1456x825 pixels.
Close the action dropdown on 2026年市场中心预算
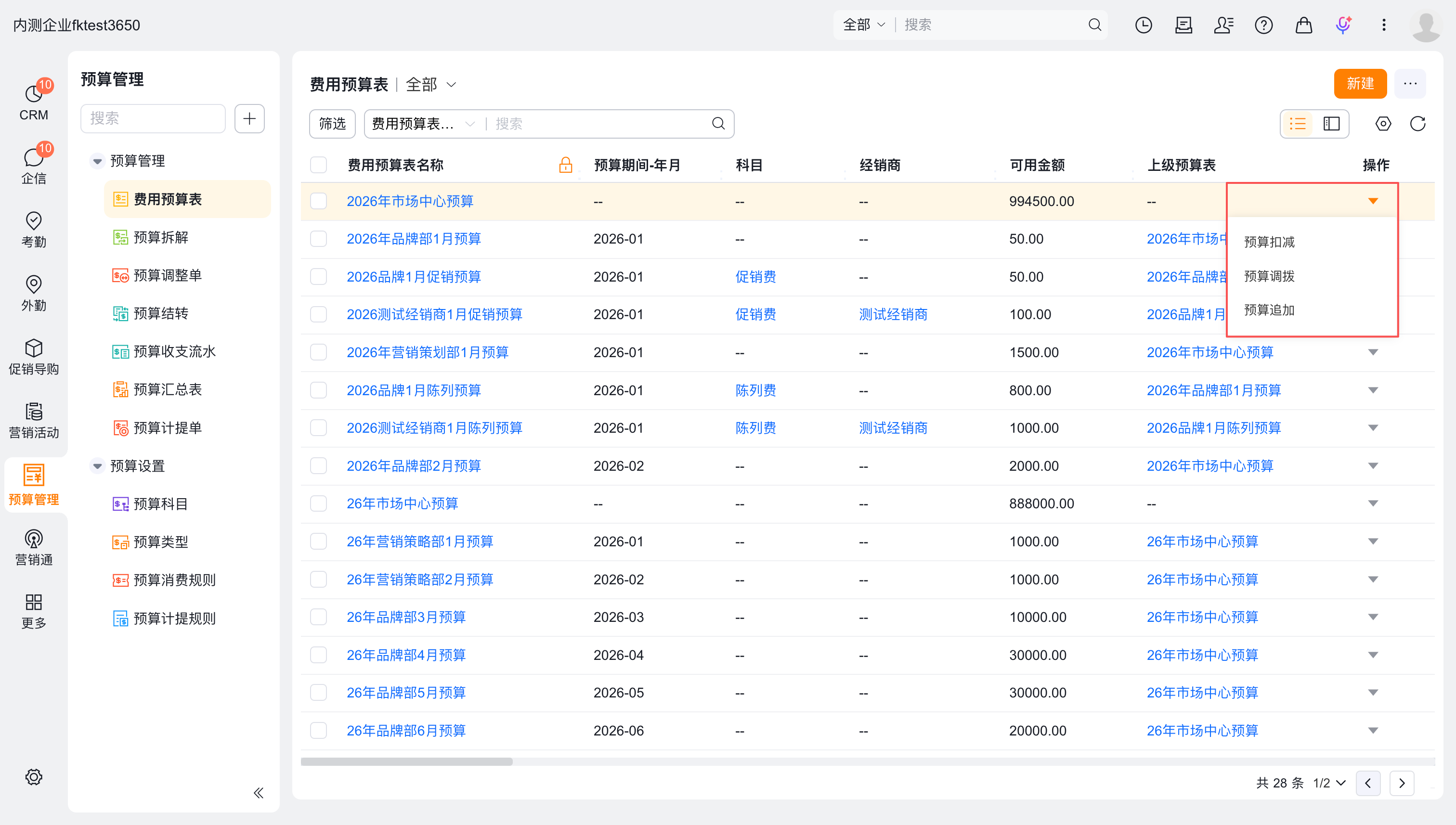pos(1373,201)
